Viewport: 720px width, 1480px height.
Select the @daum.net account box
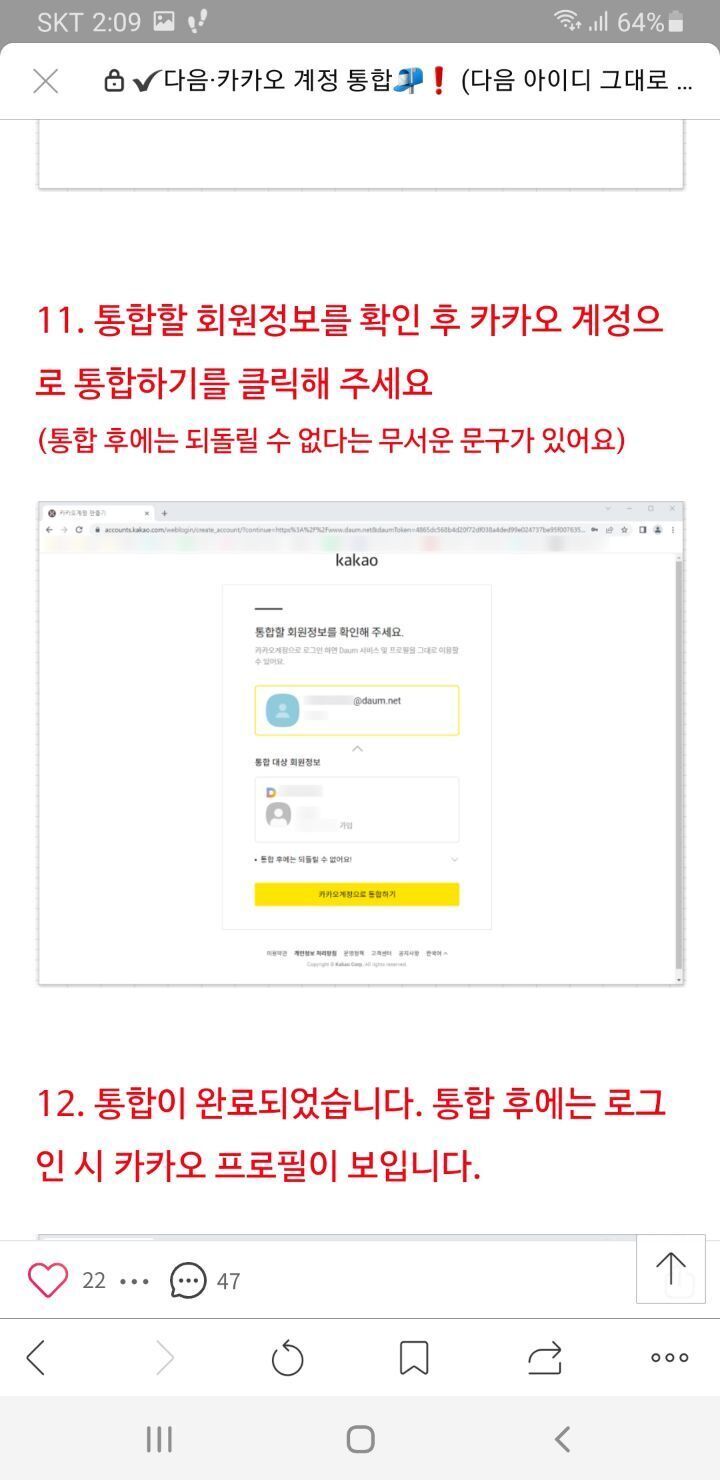(x=357, y=710)
